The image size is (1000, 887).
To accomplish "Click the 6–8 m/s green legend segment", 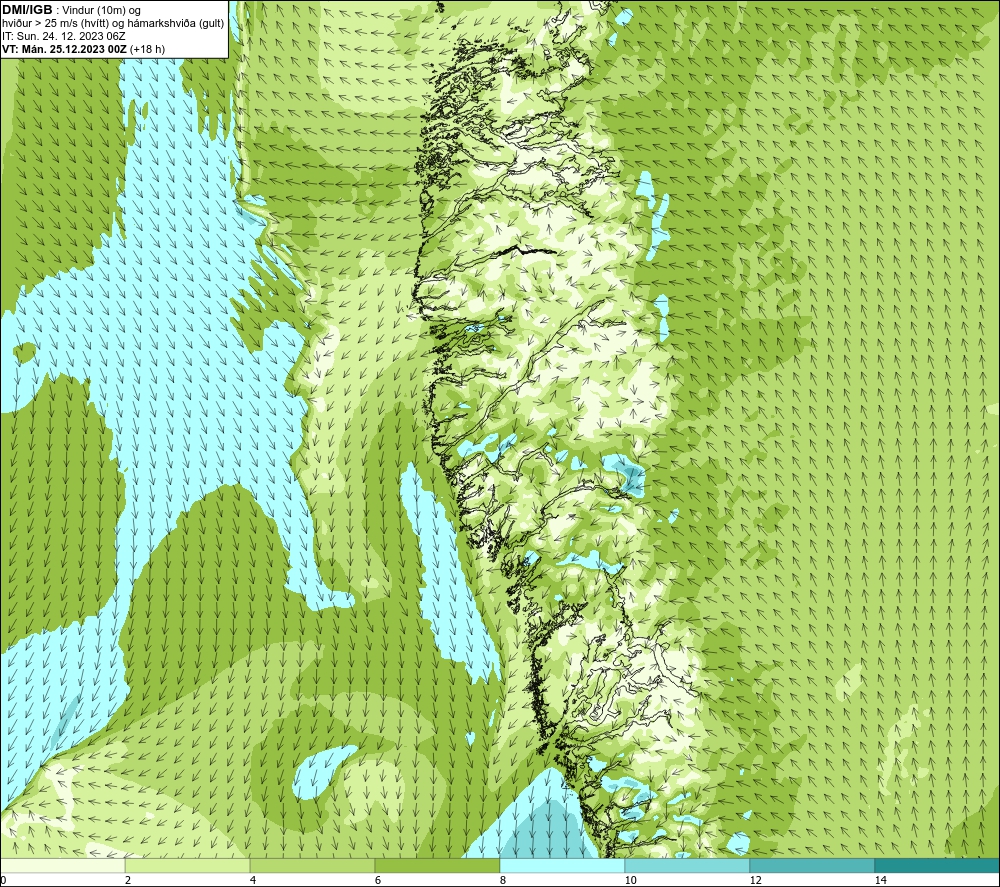I will pyautogui.click(x=438, y=866).
